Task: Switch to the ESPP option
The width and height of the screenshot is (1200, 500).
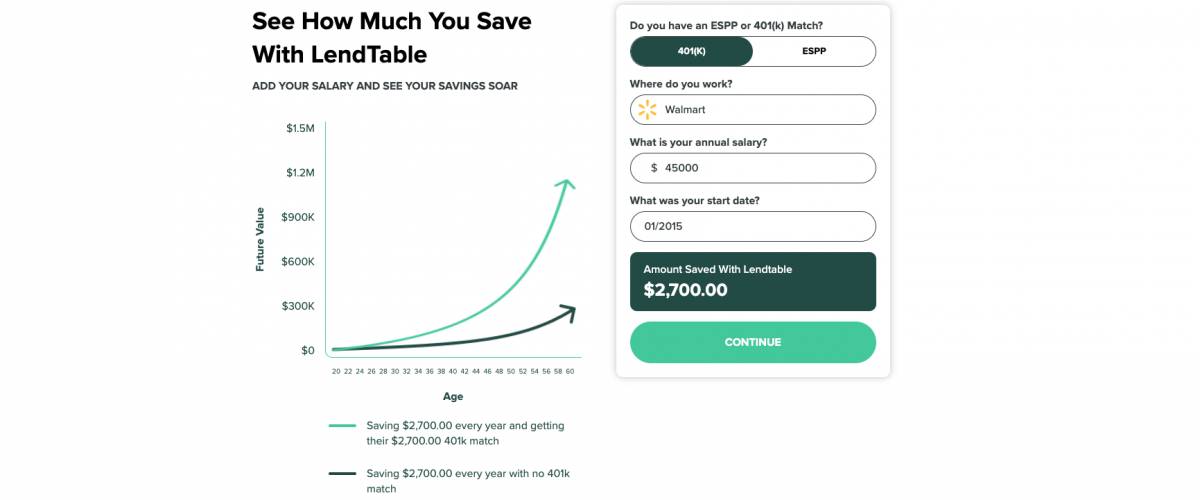Action: click(x=814, y=51)
